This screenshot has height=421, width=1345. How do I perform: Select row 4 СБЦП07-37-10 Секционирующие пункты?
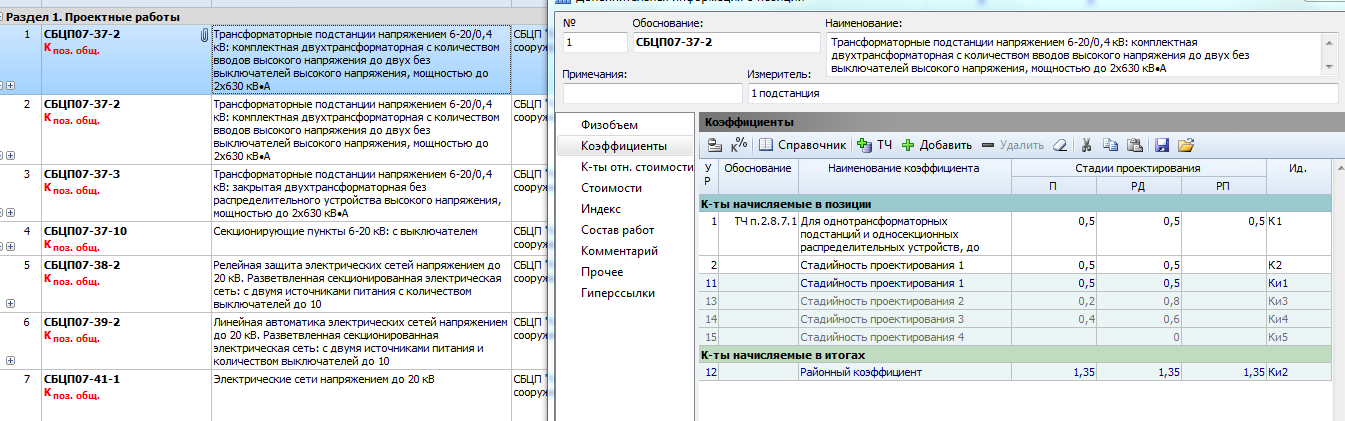tap(272, 240)
